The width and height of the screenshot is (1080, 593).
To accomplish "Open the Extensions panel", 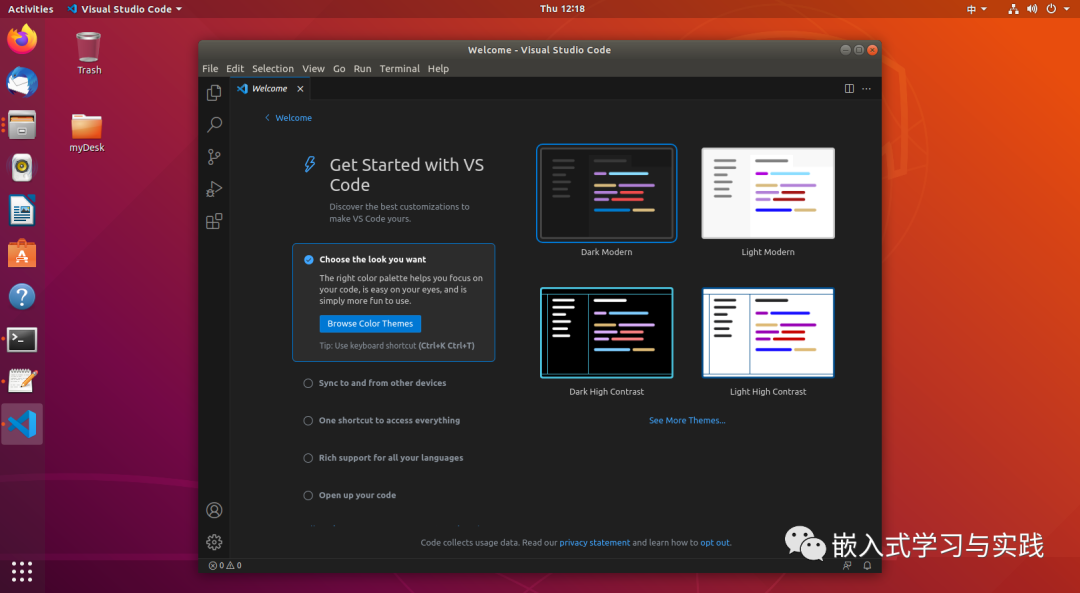I will [x=213, y=221].
